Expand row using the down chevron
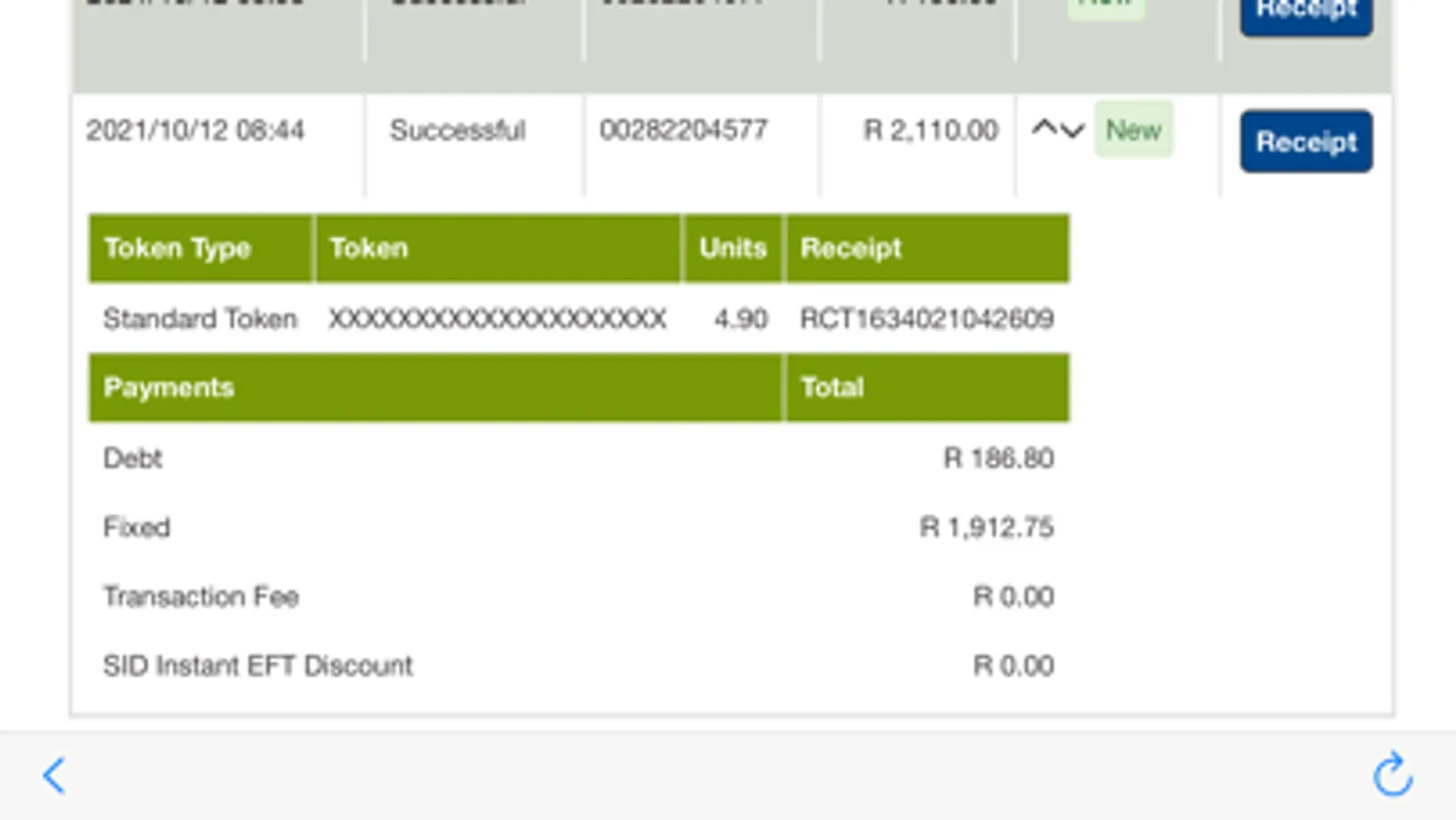This screenshot has height=820, width=1456. point(1073,130)
